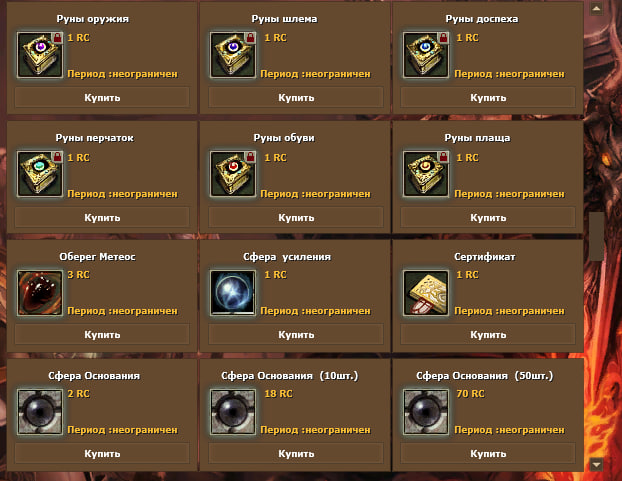Select the Руны перчаток chest icon
This screenshot has width=622, height=481.
(x=40, y=174)
